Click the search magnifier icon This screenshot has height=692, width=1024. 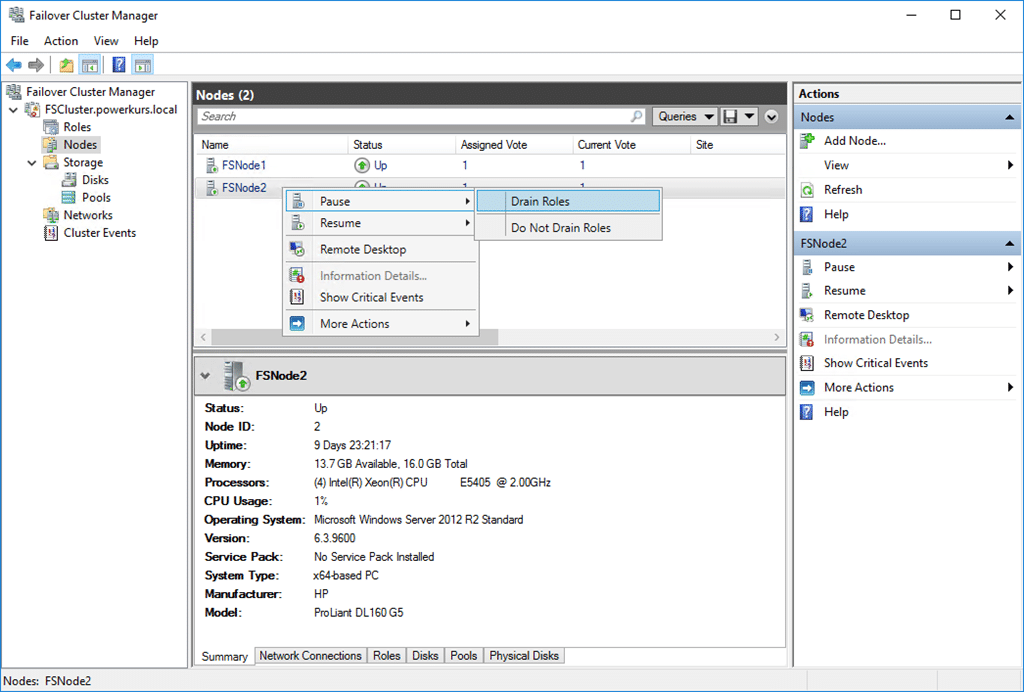coord(636,116)
